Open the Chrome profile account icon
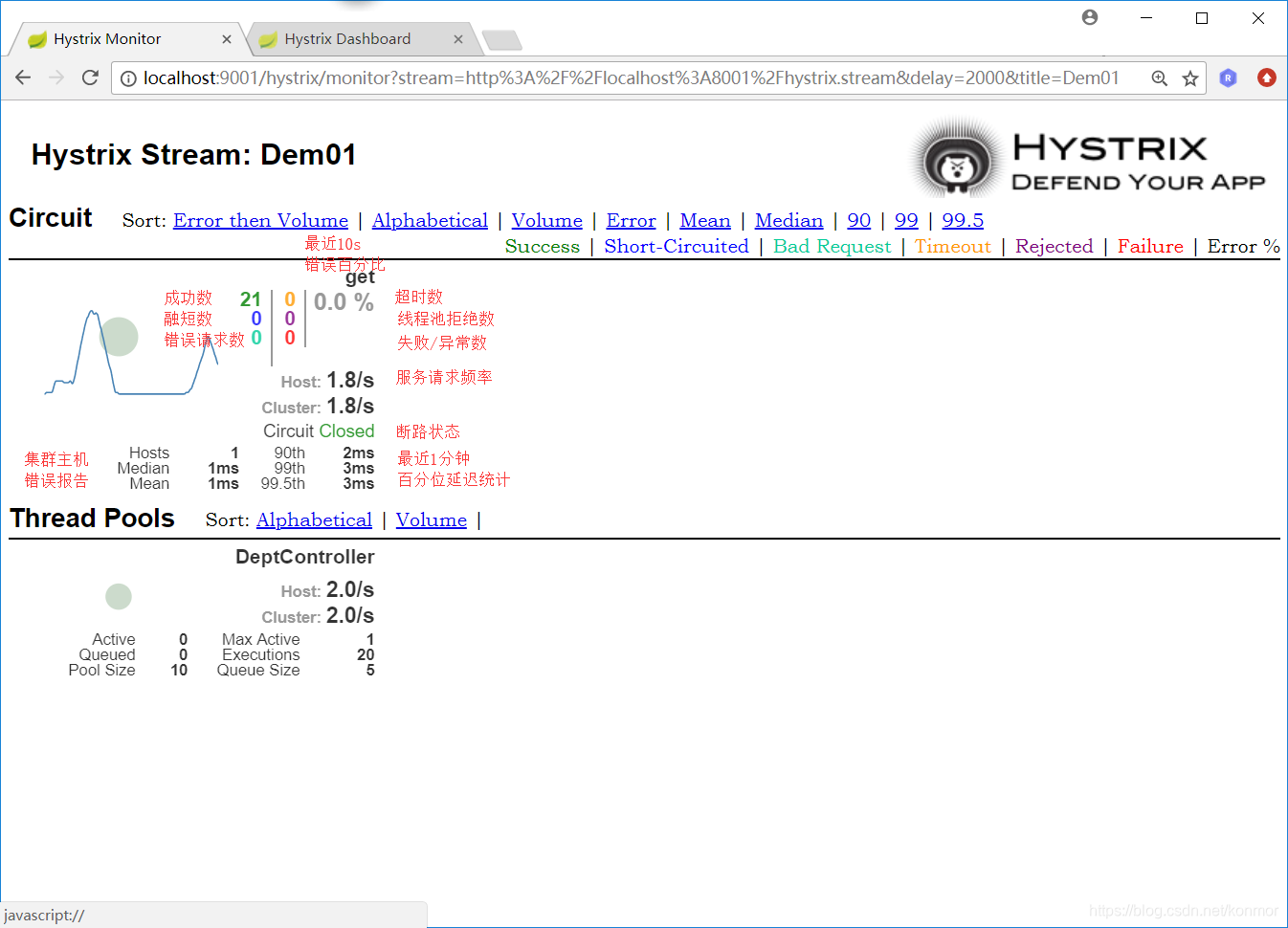The height and width of the screenshot is (928, 1288). coord(1090,17)
